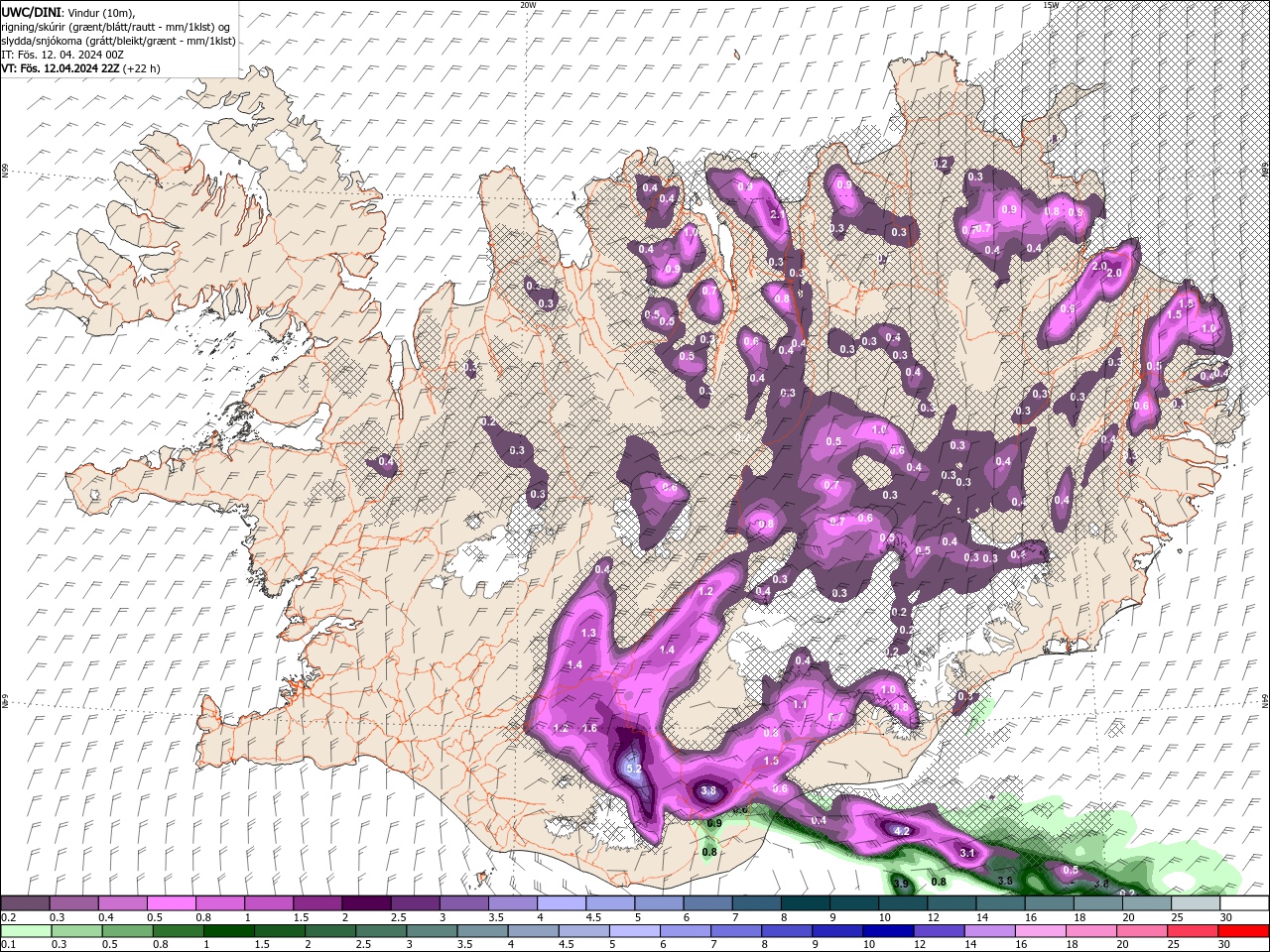Click the 15W longitude label at top
This screenshot has height=952, width=1270.
click(x=1051, y=5)
